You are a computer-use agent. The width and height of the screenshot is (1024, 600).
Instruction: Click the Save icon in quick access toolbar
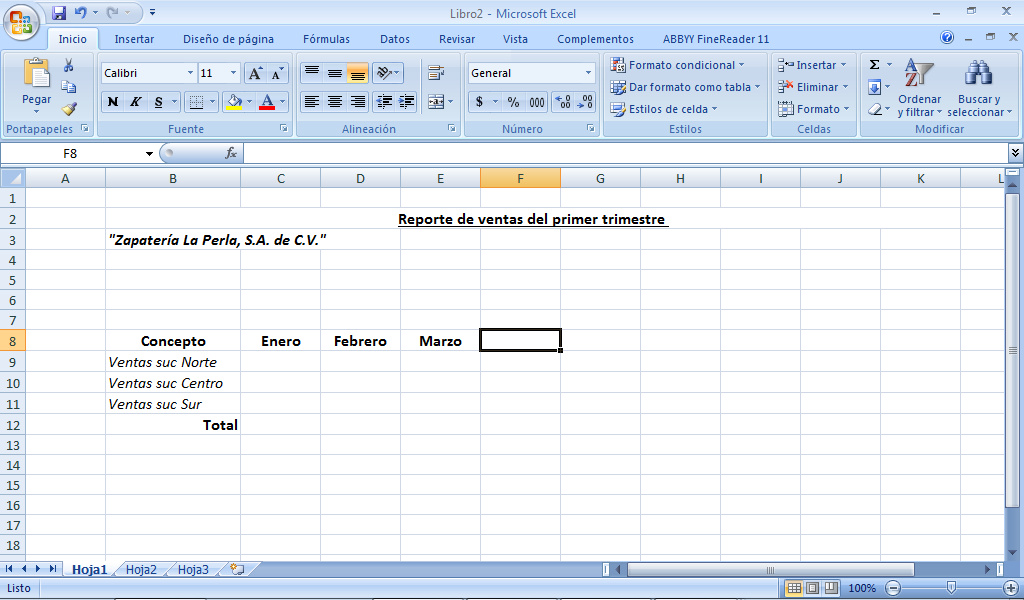click(x=59, y=13)
